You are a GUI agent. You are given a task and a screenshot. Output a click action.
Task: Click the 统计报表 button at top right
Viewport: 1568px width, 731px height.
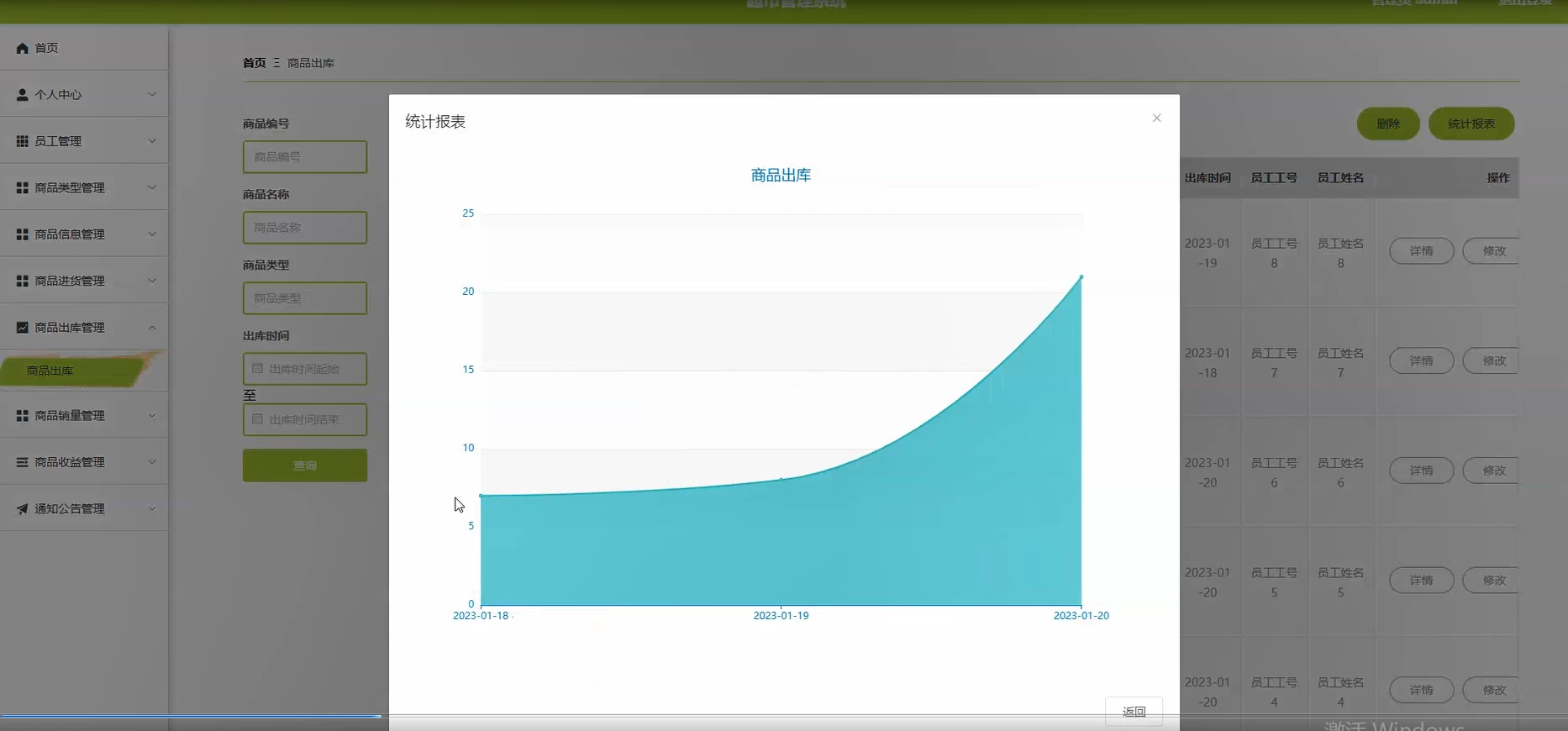(x=1471, y=124)
